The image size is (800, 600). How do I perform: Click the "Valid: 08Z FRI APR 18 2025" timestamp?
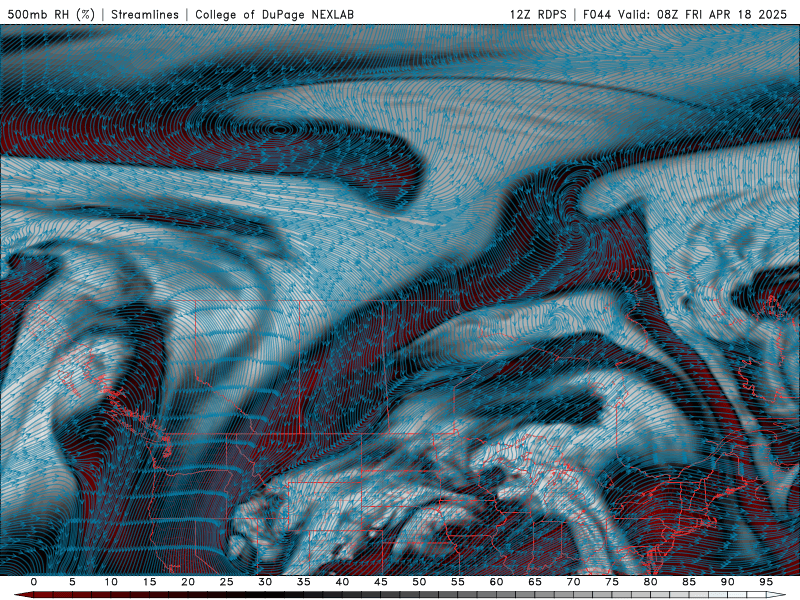703,14
